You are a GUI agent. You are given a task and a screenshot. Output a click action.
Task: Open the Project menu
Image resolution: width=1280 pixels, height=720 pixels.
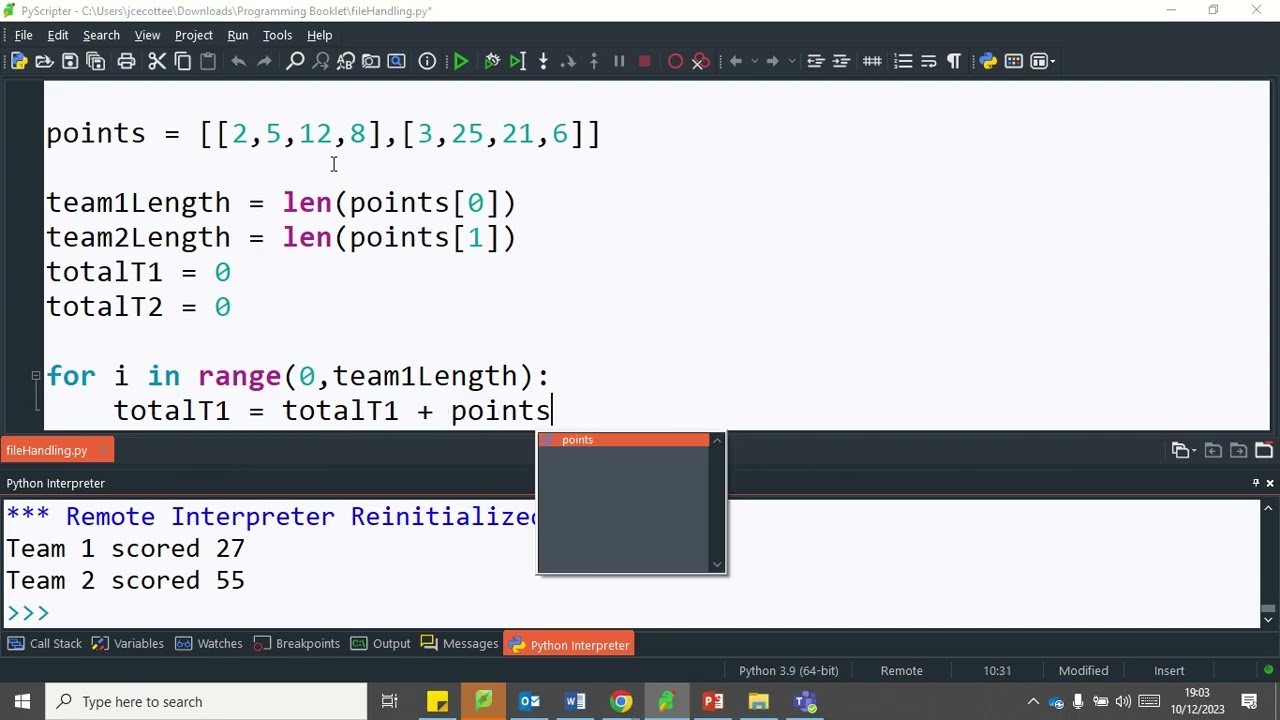[193, 35]
